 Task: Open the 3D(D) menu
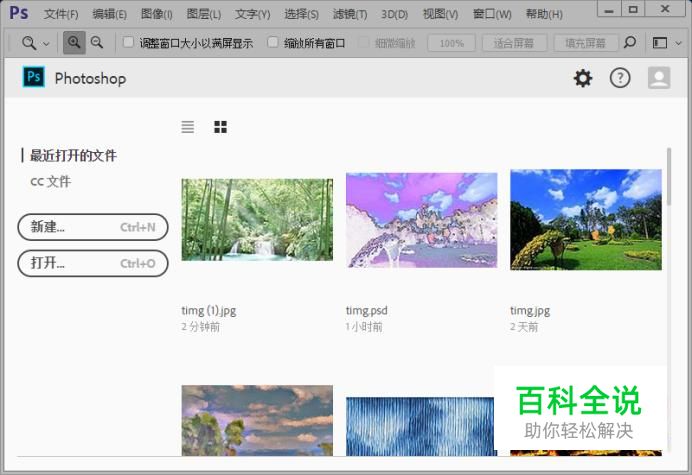pyautogui.click(x=395, y=14)
